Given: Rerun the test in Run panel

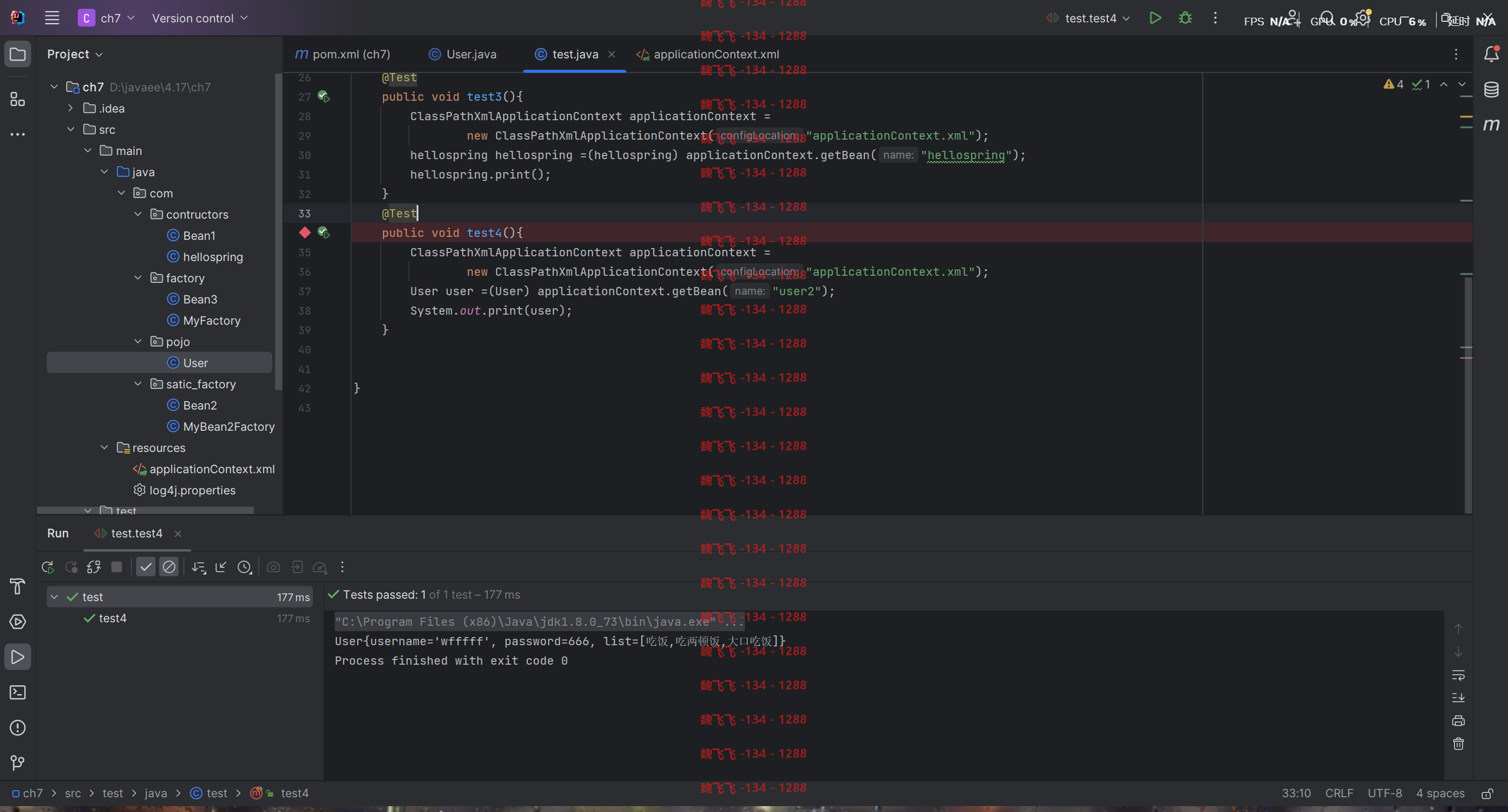Looking at the screenshot, I should [48, 567].
